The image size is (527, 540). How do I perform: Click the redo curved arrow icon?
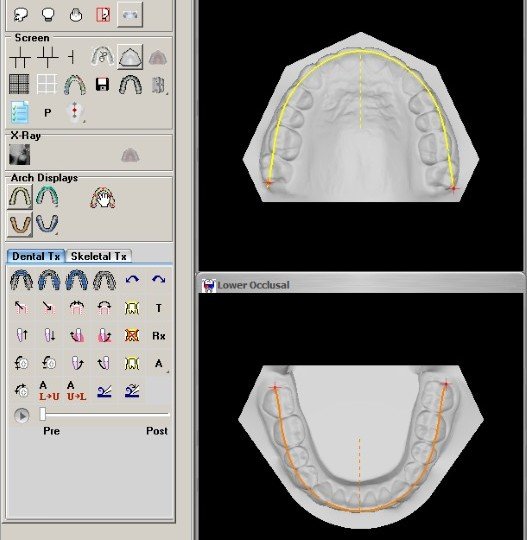pos(158,279)
